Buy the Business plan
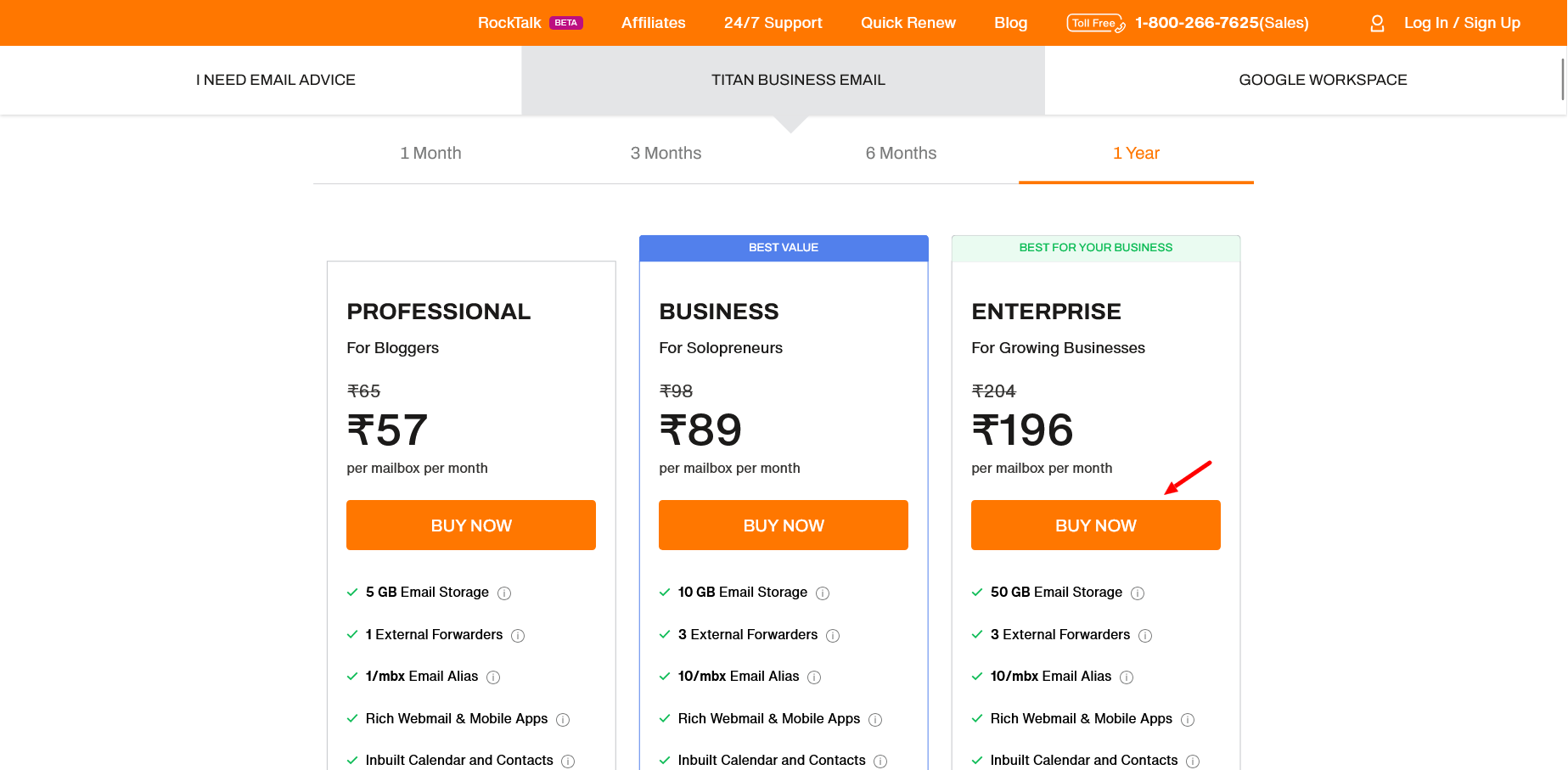This screenshot has width=1568, height=770. (784, 526)
